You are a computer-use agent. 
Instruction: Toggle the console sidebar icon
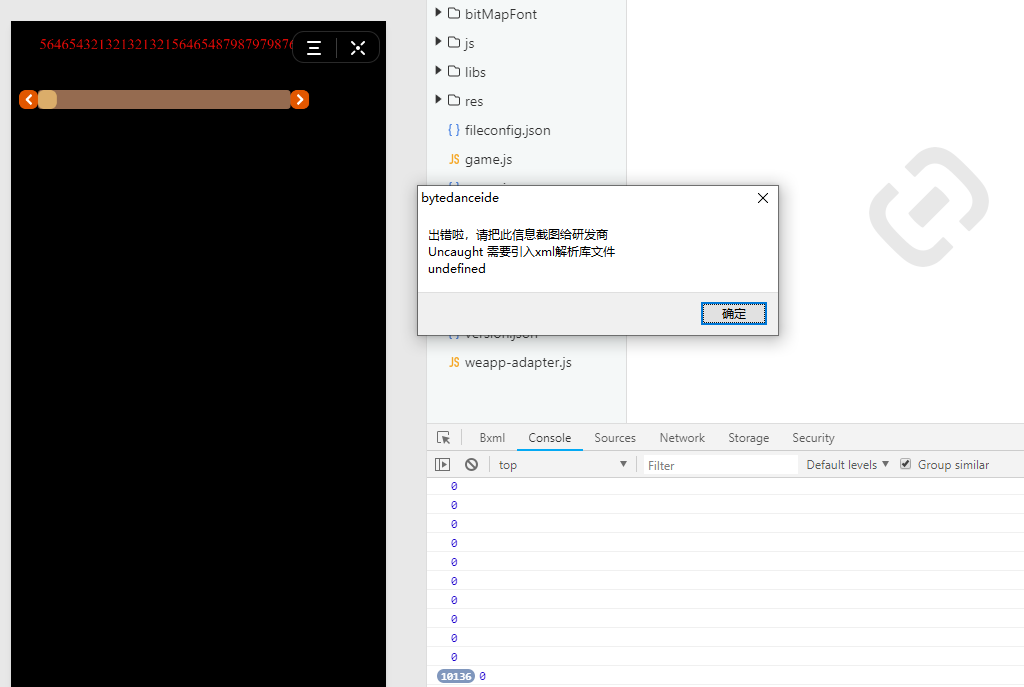tap(442, 464)
